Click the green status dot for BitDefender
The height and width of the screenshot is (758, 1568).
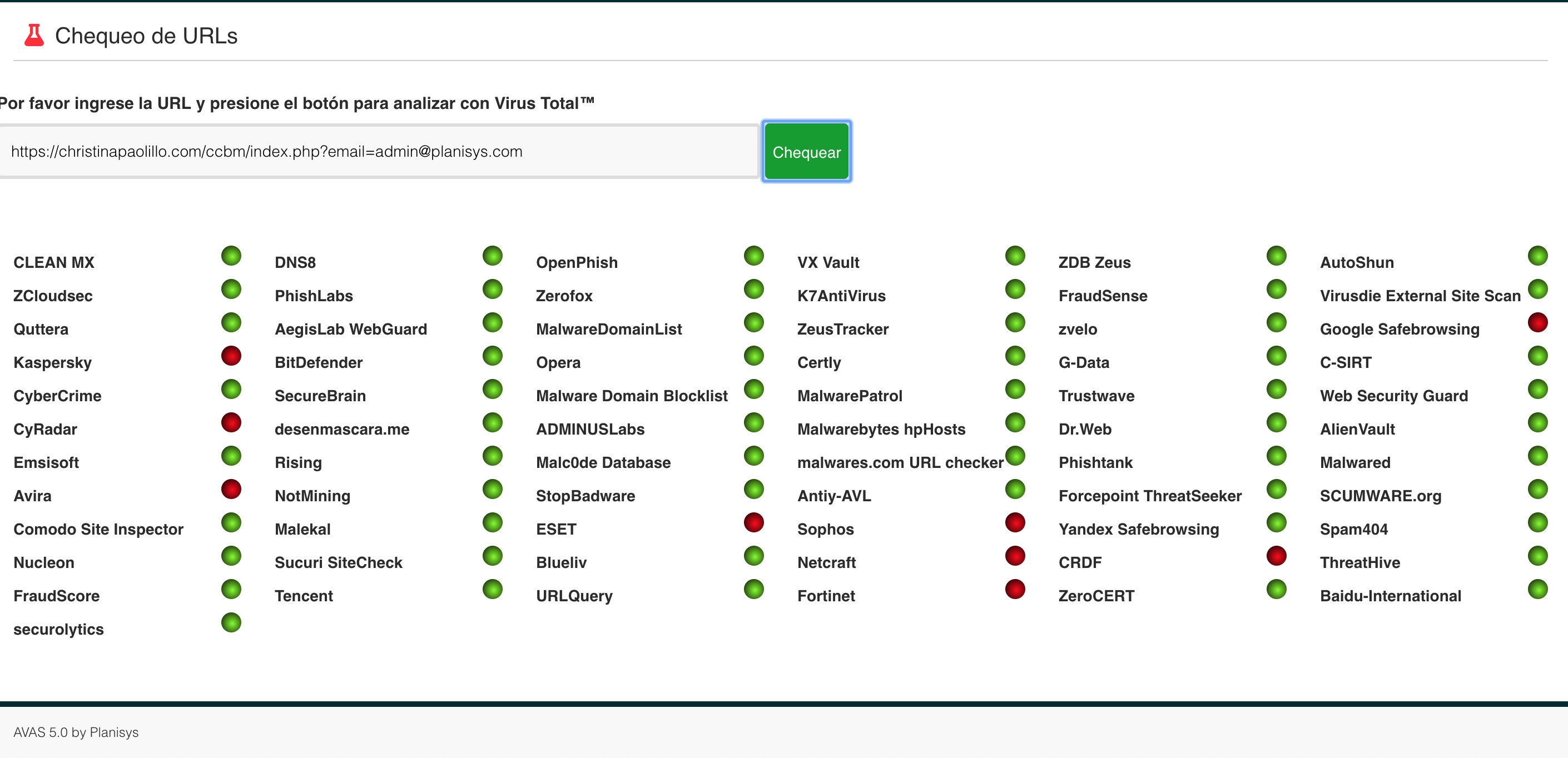pos(493,356)
